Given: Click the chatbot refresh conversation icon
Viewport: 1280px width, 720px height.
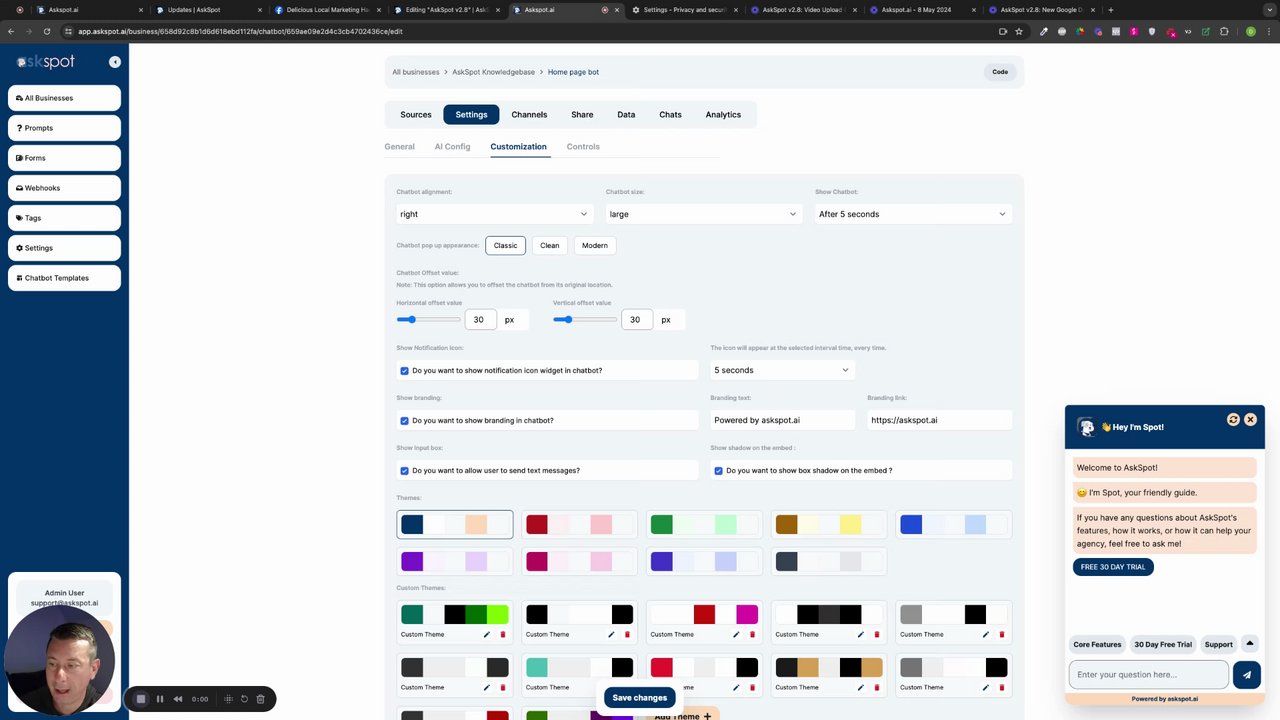Looking at the screenshot, I should 1233,420.
